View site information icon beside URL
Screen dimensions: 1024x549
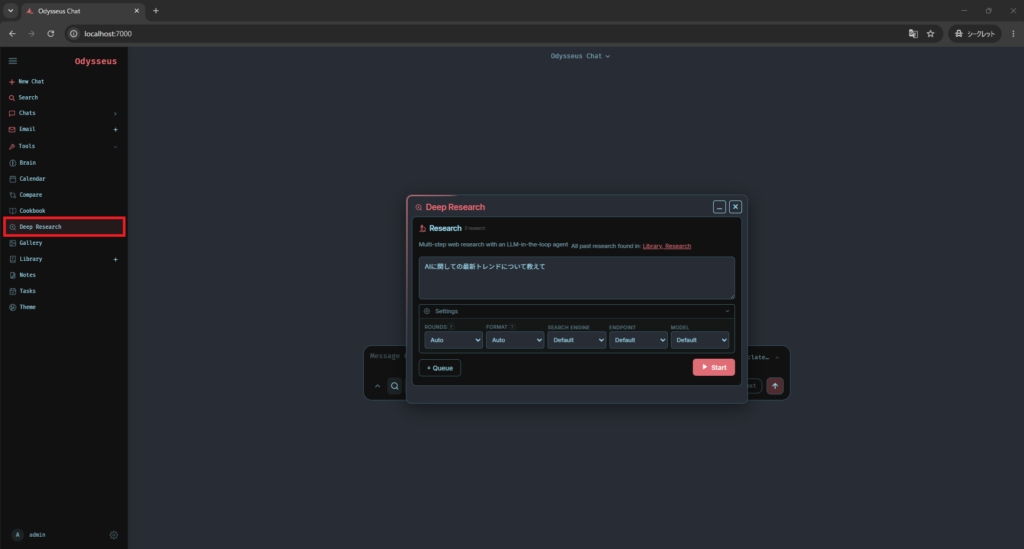(74, 33)
